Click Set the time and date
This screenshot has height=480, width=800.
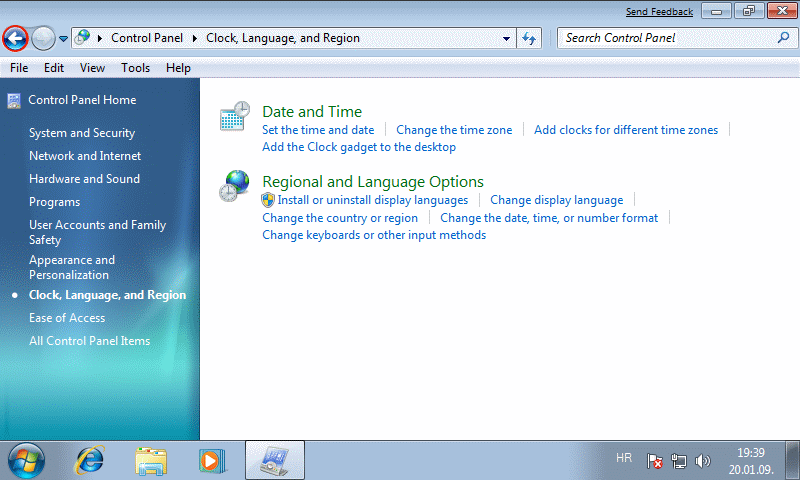(318, 130)
